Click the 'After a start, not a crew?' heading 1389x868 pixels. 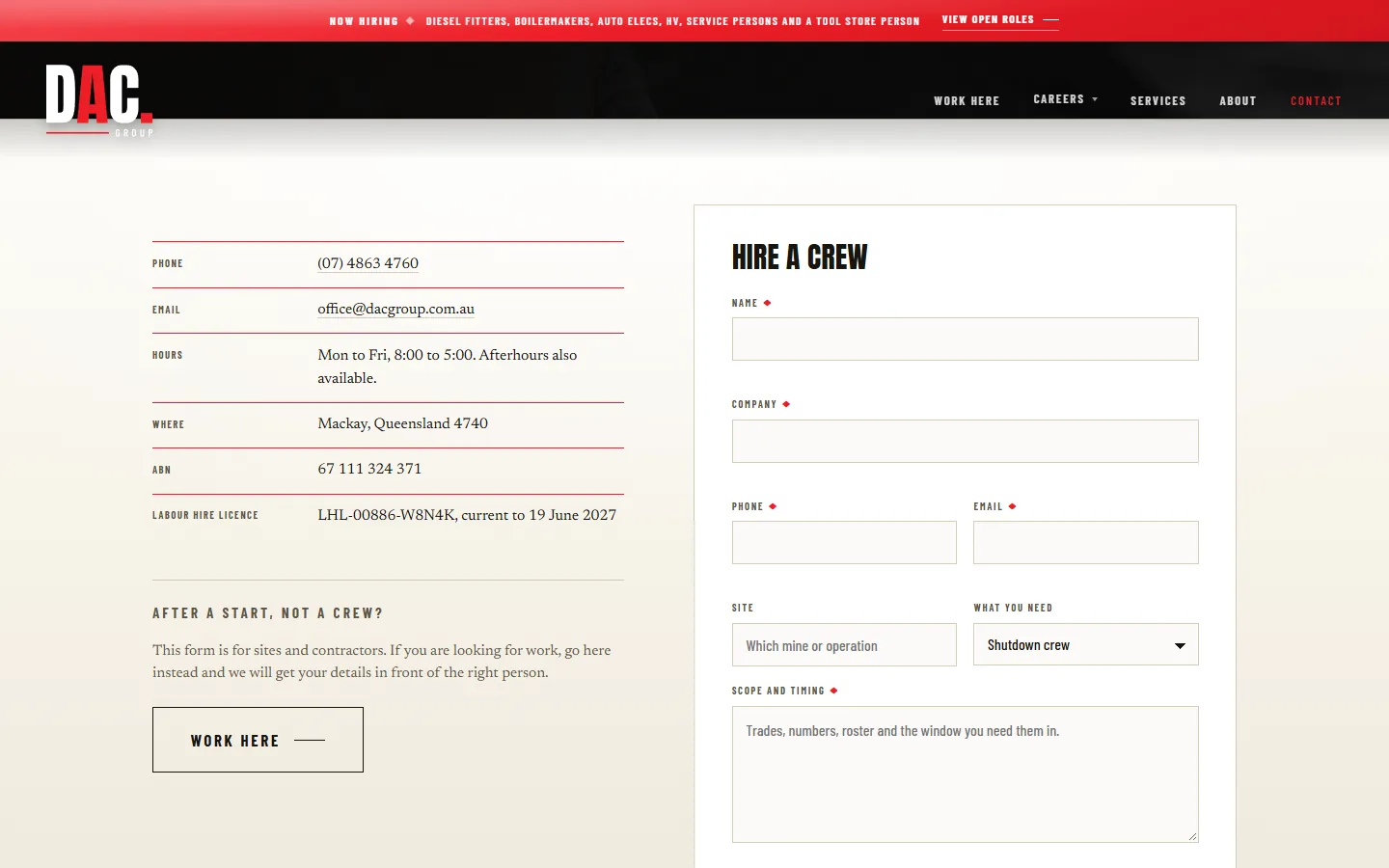268,613
